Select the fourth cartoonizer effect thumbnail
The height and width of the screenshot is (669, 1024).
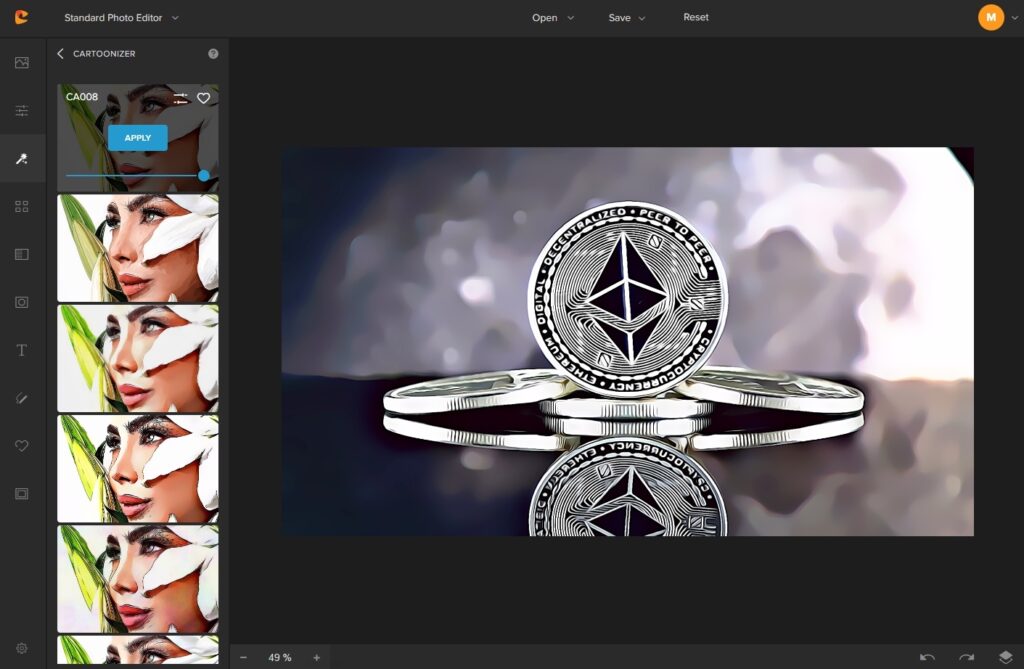point(138,469)
